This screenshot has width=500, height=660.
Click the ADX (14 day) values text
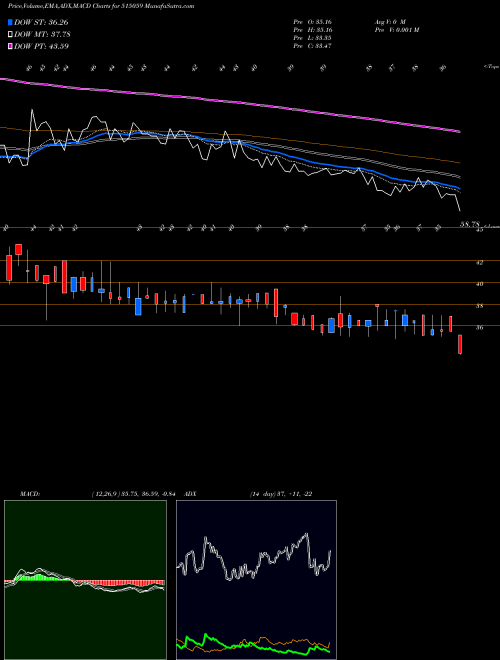(x=280, y=494)
